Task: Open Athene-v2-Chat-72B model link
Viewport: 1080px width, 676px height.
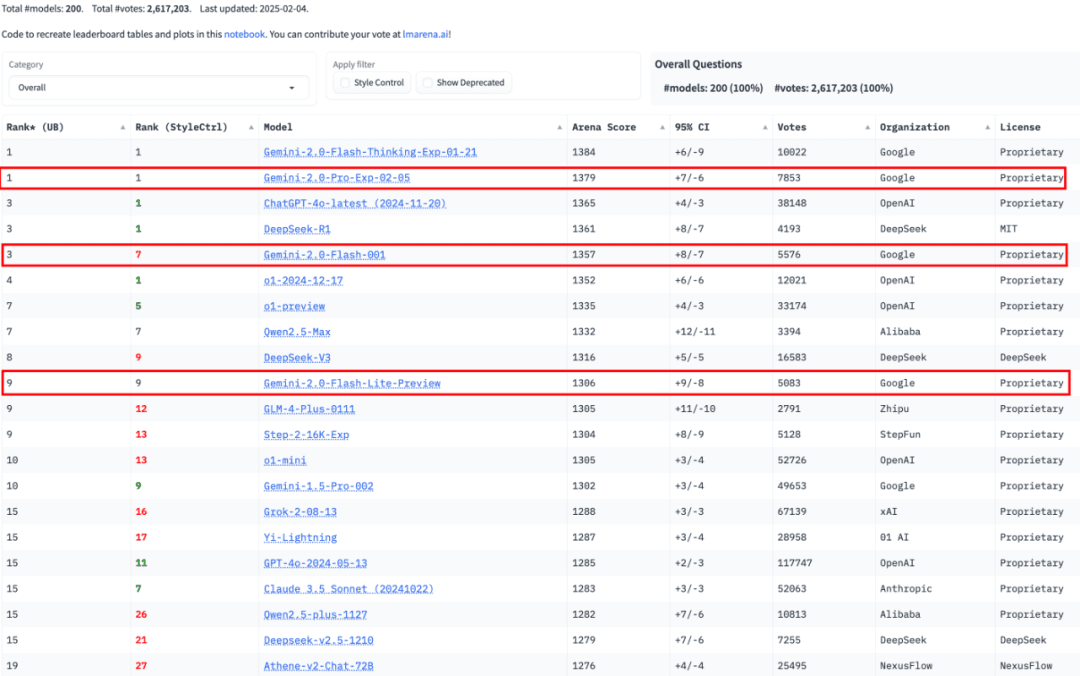Action: pyautogui.click(x=318, y=666)
